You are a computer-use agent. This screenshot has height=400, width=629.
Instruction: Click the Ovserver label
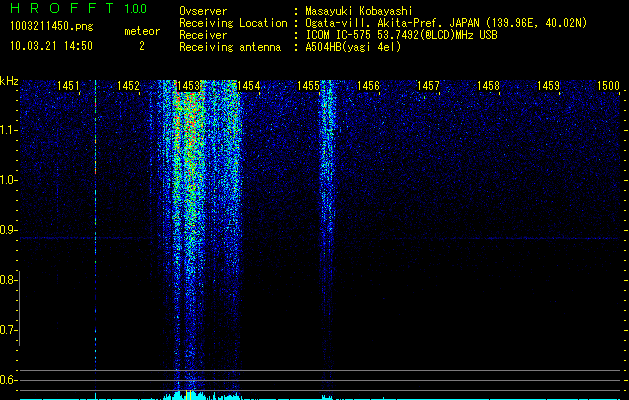[203, 11]
